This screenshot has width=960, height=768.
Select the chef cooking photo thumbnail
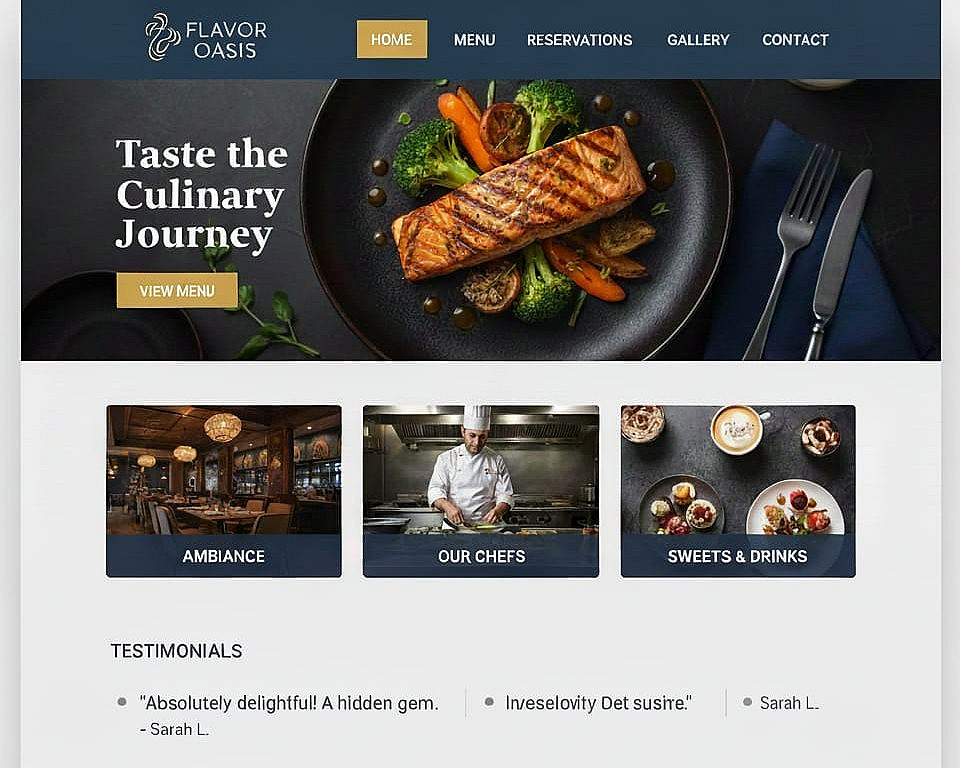(481, 470)
